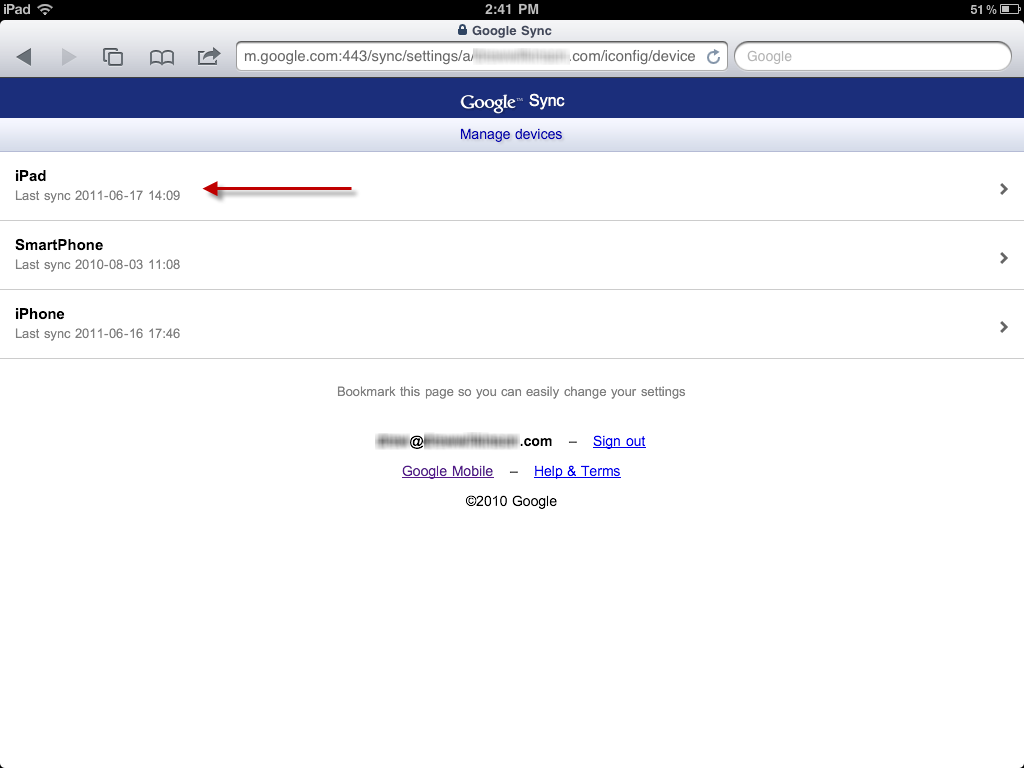Tap the share action icon

pyautogui.click(x=209, y=56)
